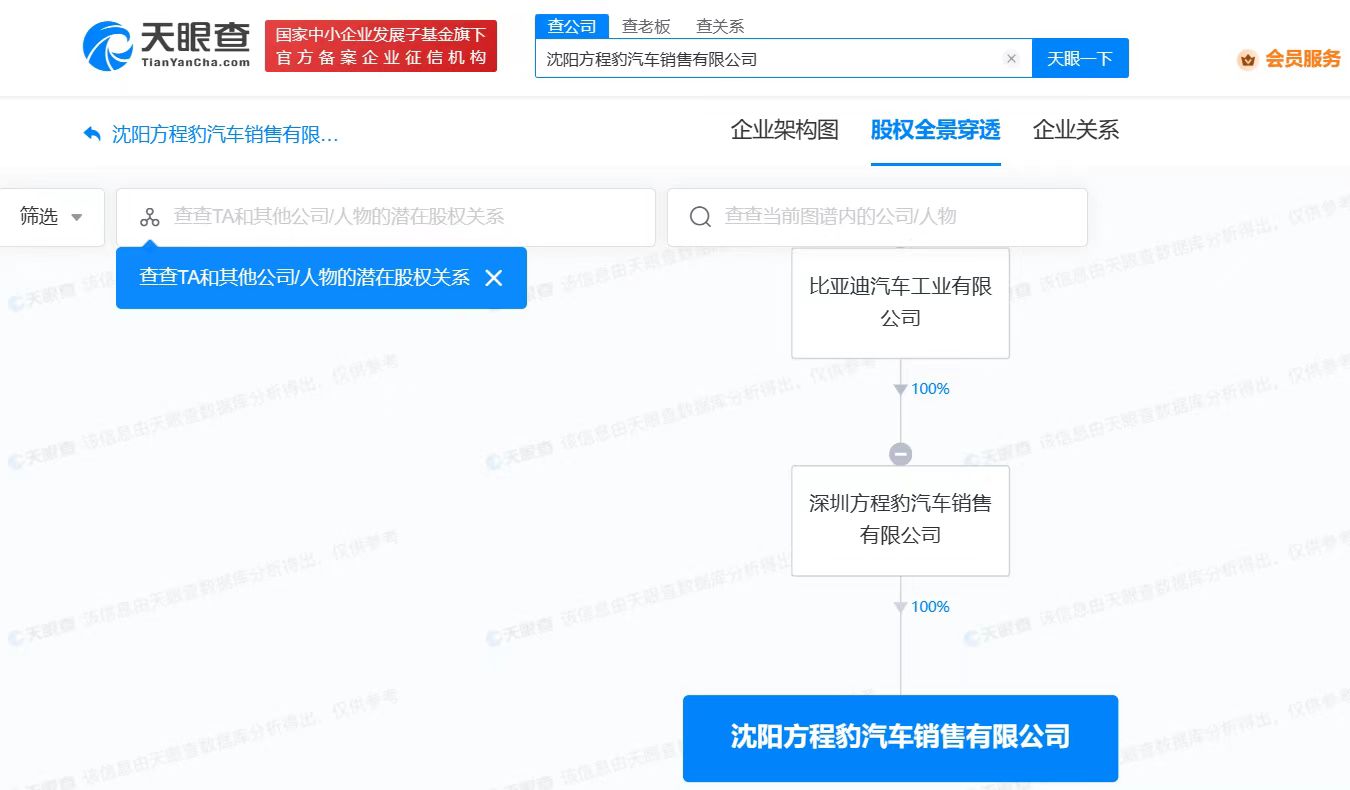Screen dimensions: 1350x790
Task: Click the 天眼一下 search button
Action: [1080, 59]
